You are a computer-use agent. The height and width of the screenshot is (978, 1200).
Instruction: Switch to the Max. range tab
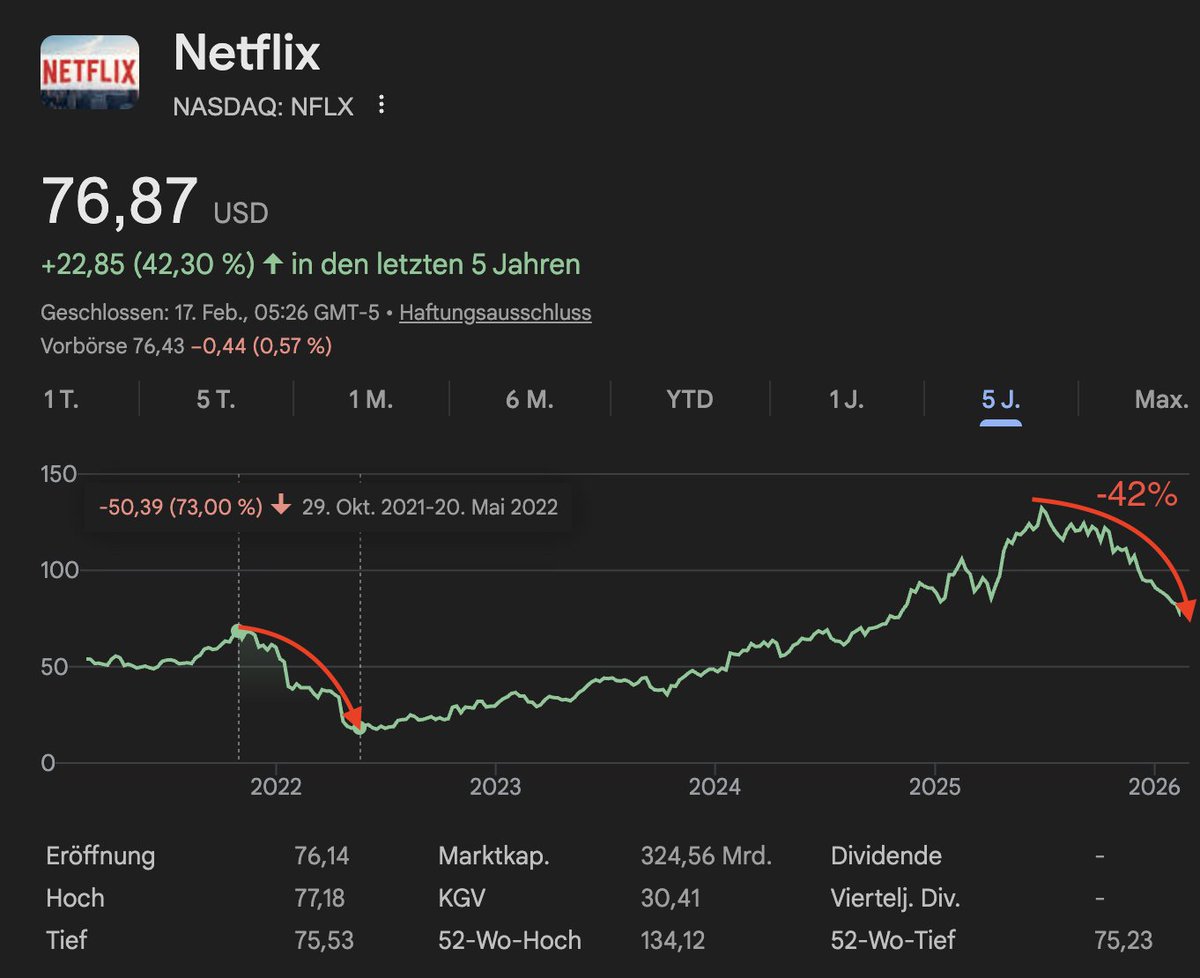pos(1162,400)
